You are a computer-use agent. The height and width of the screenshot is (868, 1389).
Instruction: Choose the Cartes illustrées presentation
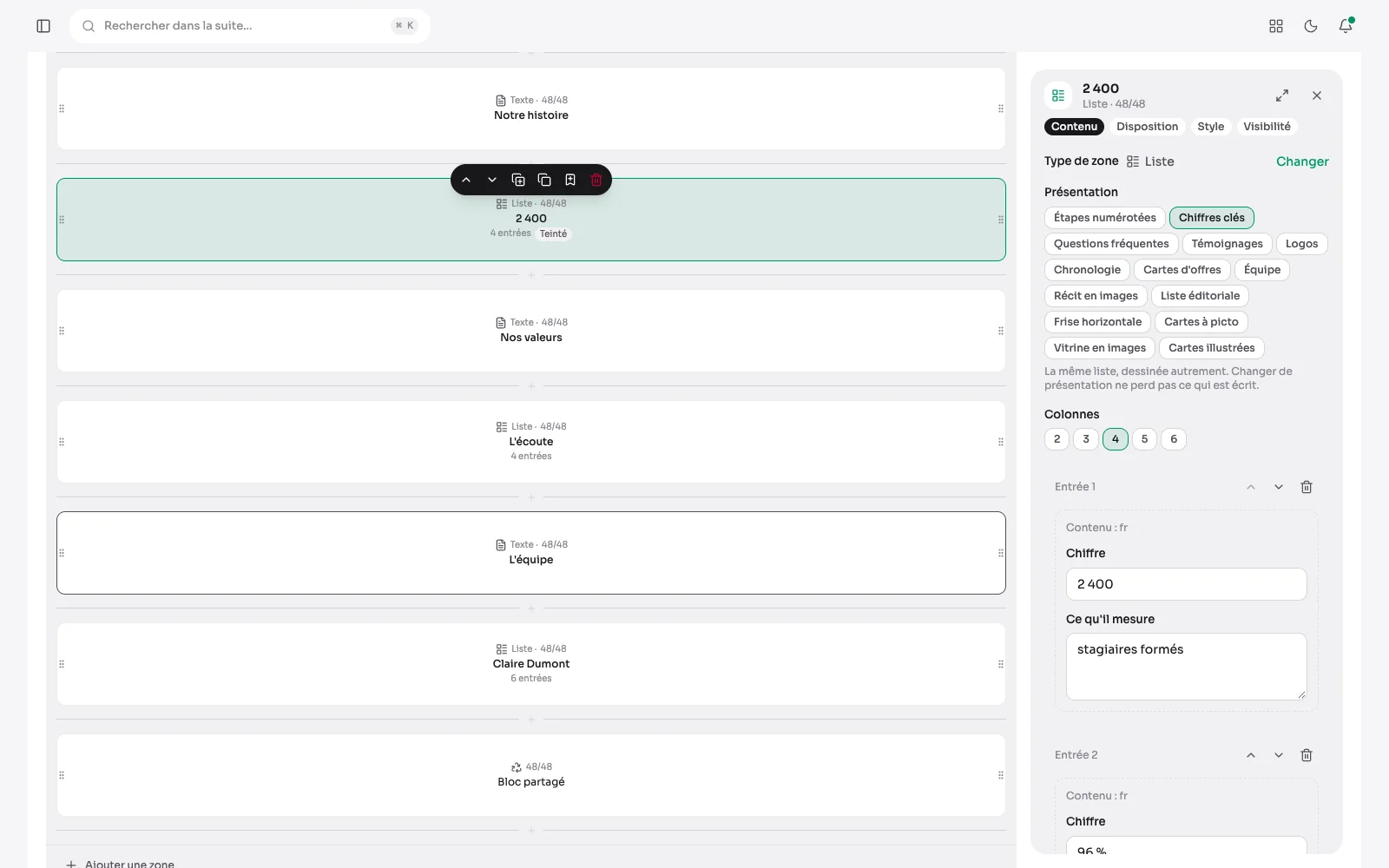click(x=1212, y=348)
